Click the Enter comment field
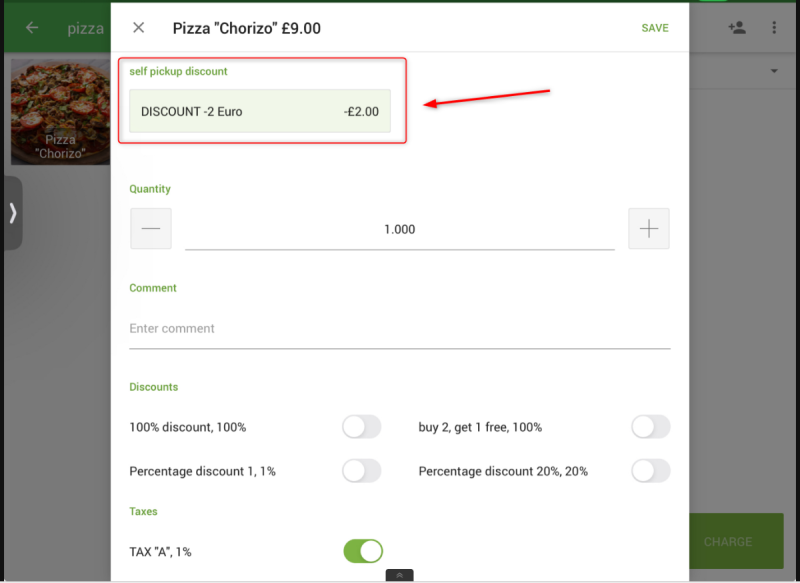 coord(399,329)
